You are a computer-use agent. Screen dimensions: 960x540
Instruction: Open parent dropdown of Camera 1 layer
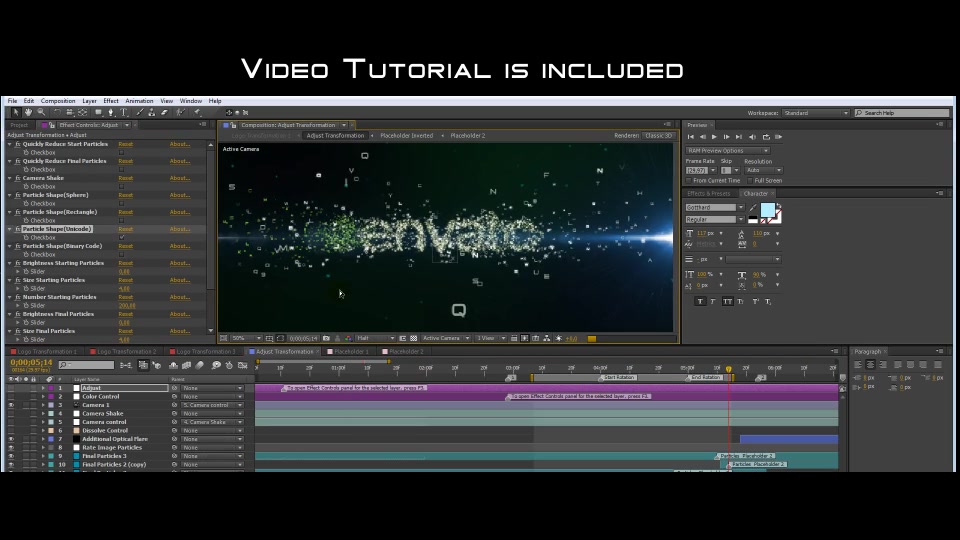(x=212, y=405)
